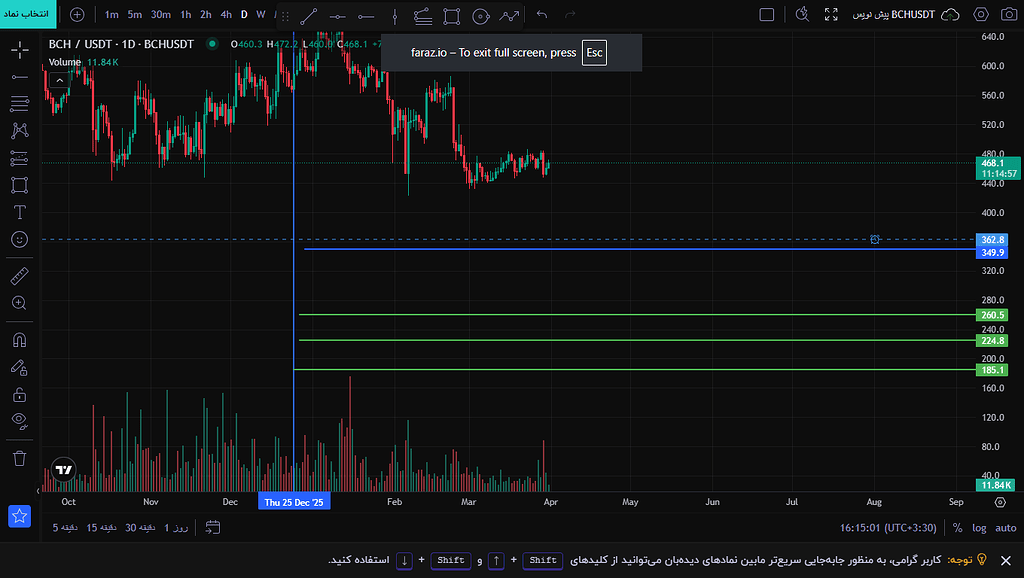Screen dimensions: 1024x578
Task: Click the Thu 25 Dec '25 date marker
Action: point(294,502)
